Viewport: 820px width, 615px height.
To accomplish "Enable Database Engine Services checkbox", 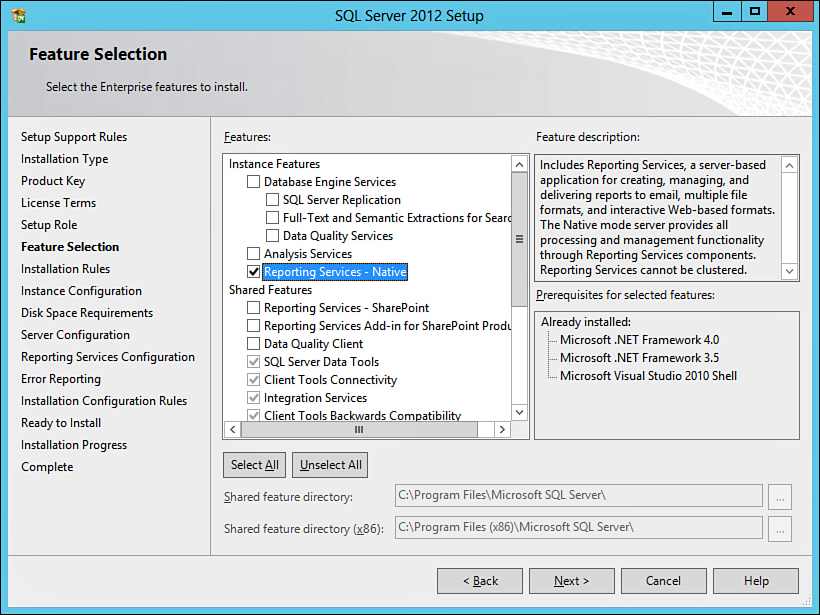I will [x=254, y=182].
